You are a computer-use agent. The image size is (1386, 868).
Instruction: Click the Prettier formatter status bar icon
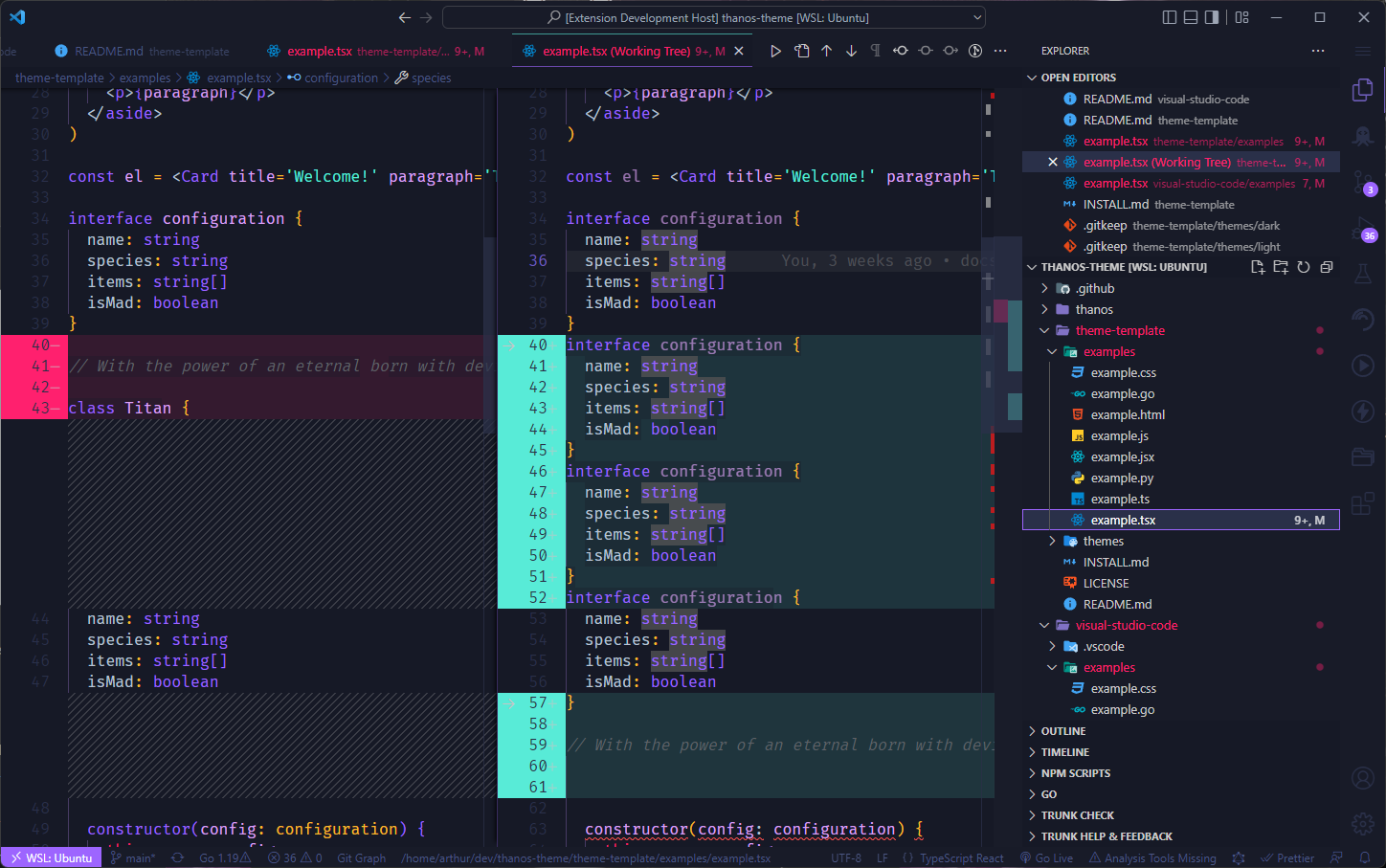1287,857
